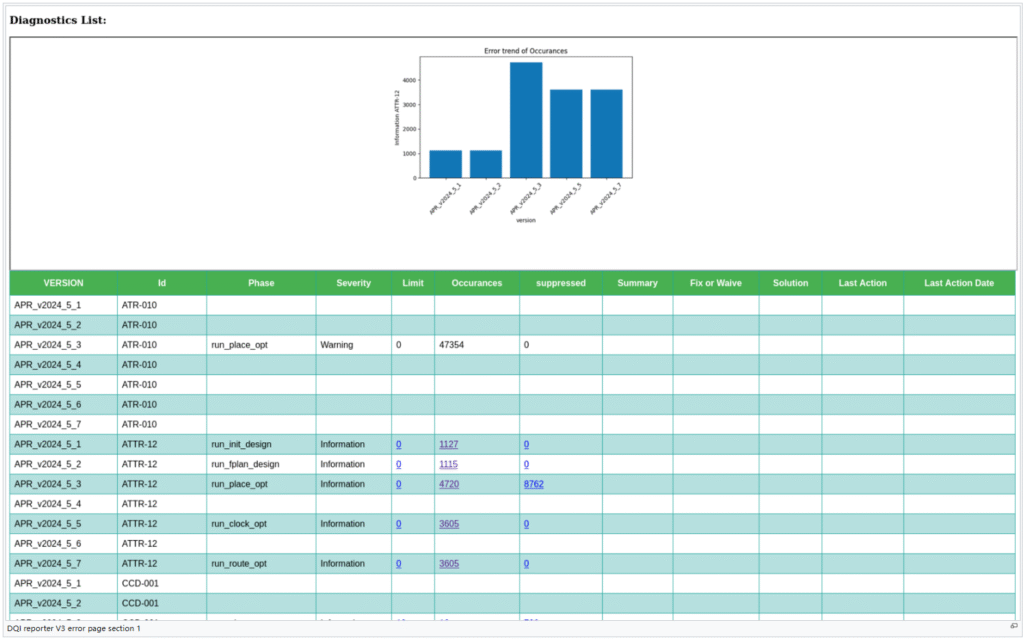Click the 47354 occurrences cell for ATR-010
This screenshot has height=640, width=1024.
pyautogui.click(x=454, y=344)
